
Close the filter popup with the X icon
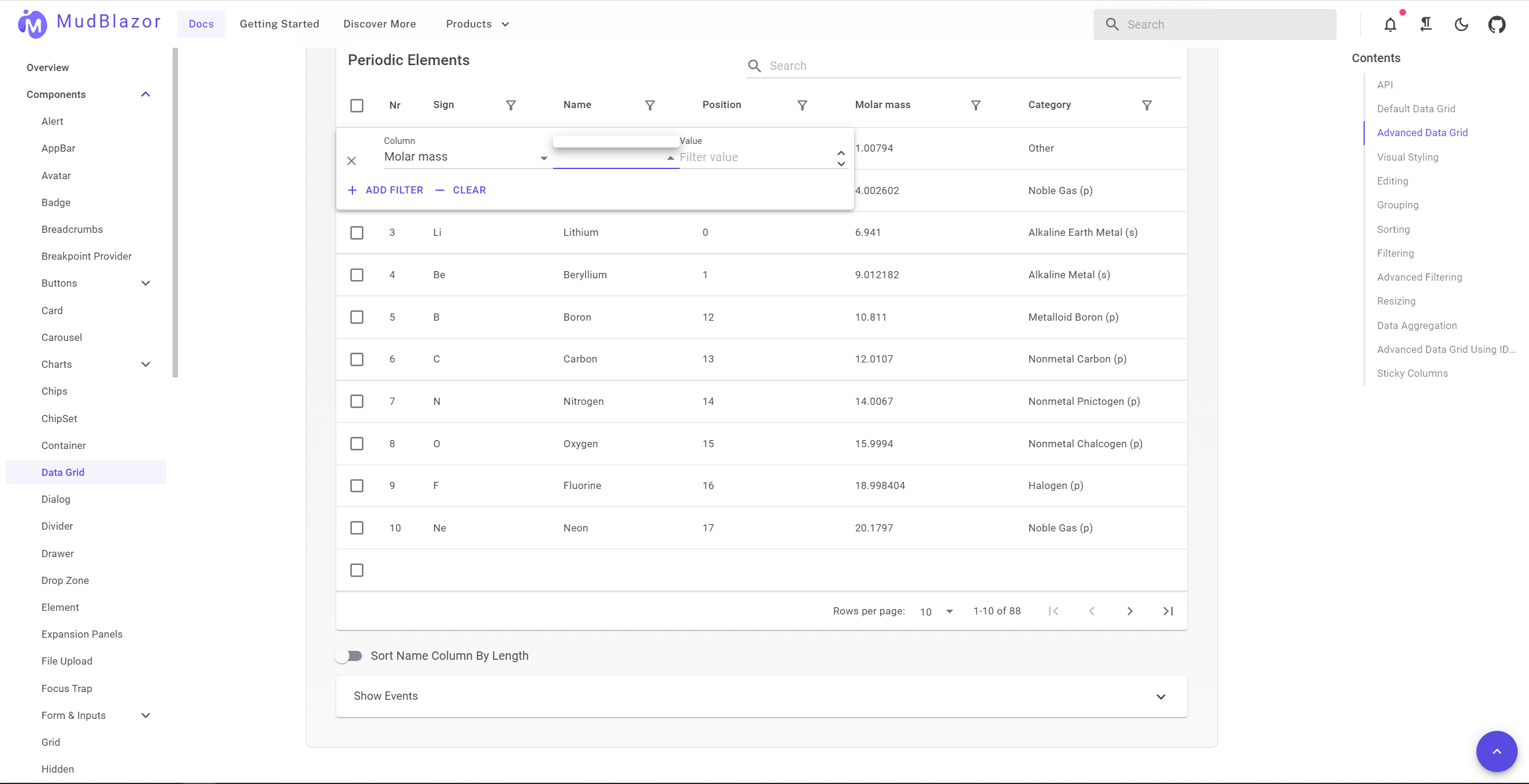coord(352,161)
